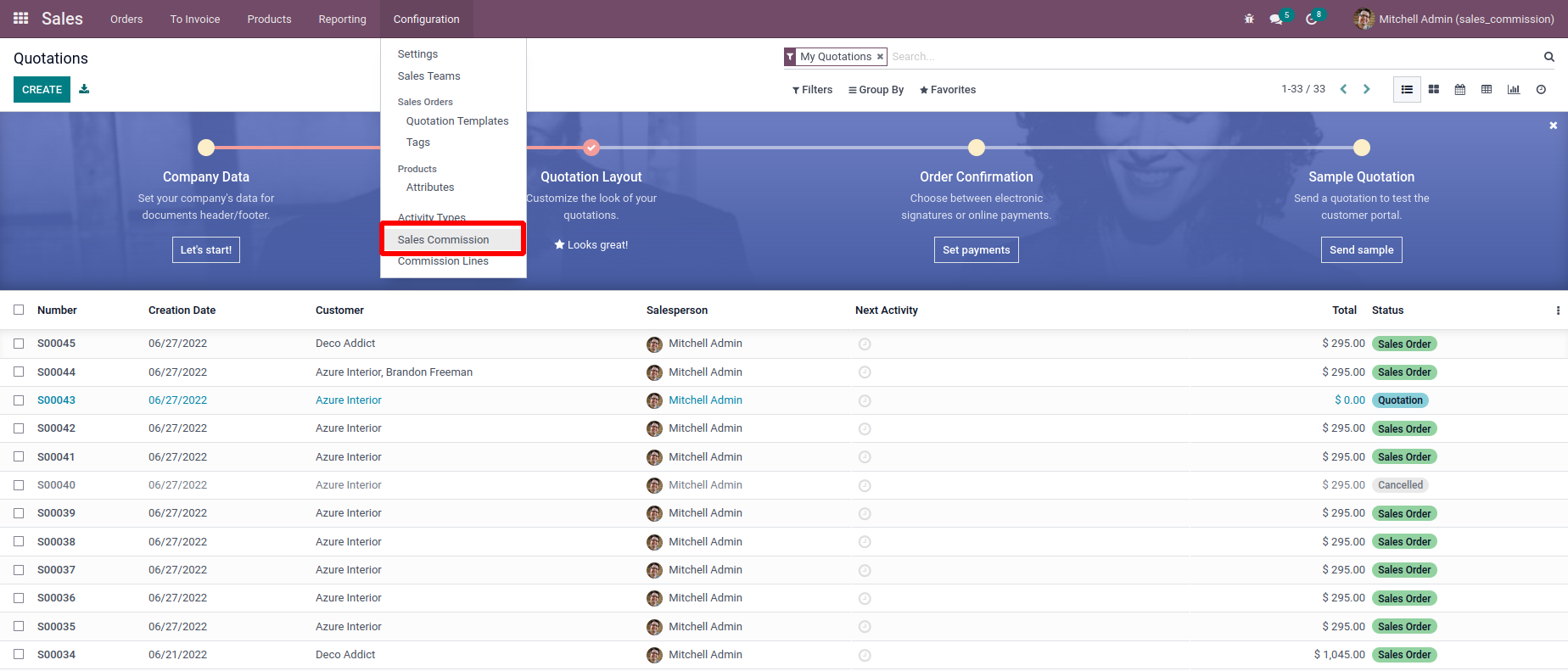Image resolution: width=1568 pixels, height=671 pixels.
Task: Open Mitchell Admin user menu
Action: (1454, 19)
